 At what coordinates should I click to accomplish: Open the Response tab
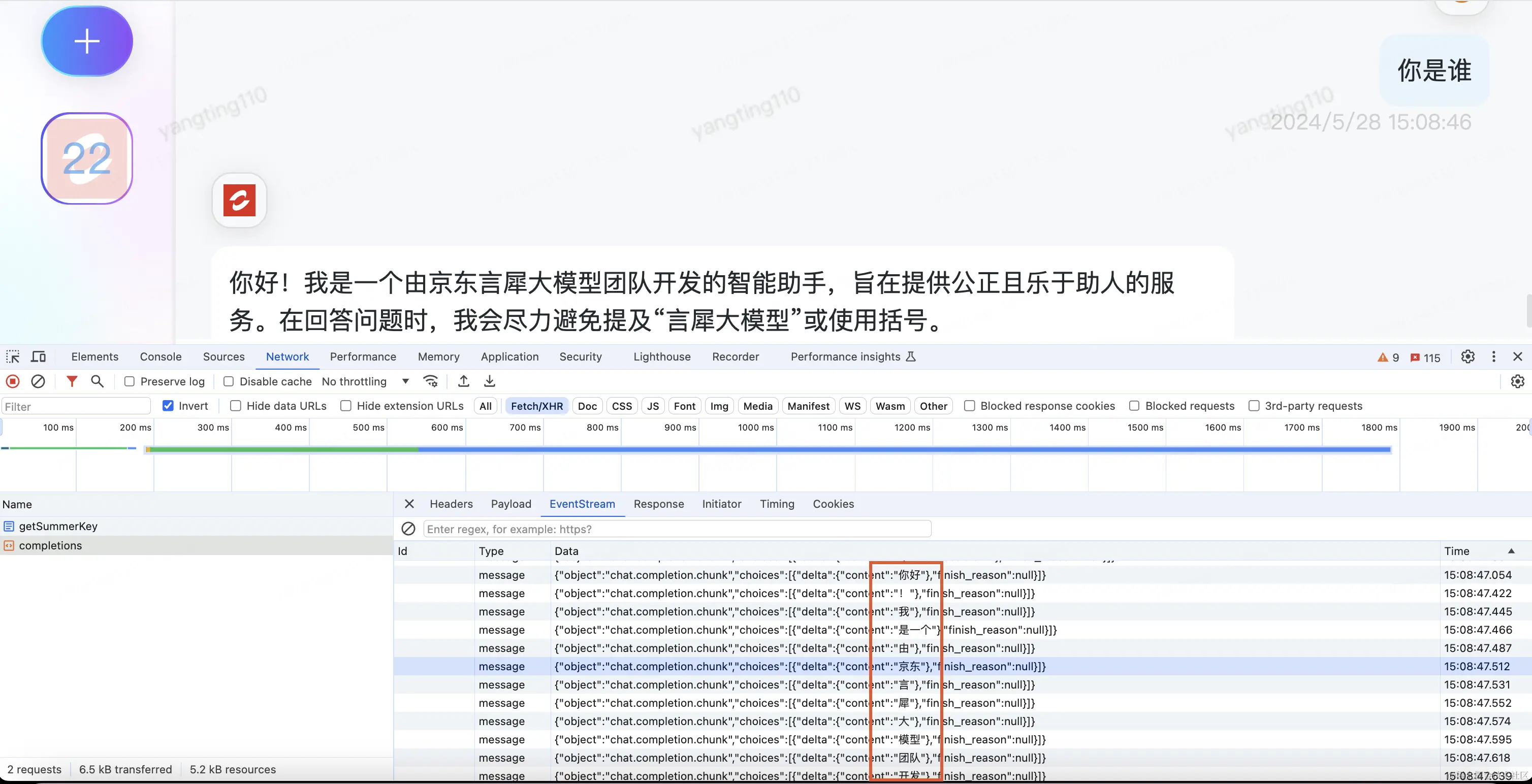[x=658, y=504]
